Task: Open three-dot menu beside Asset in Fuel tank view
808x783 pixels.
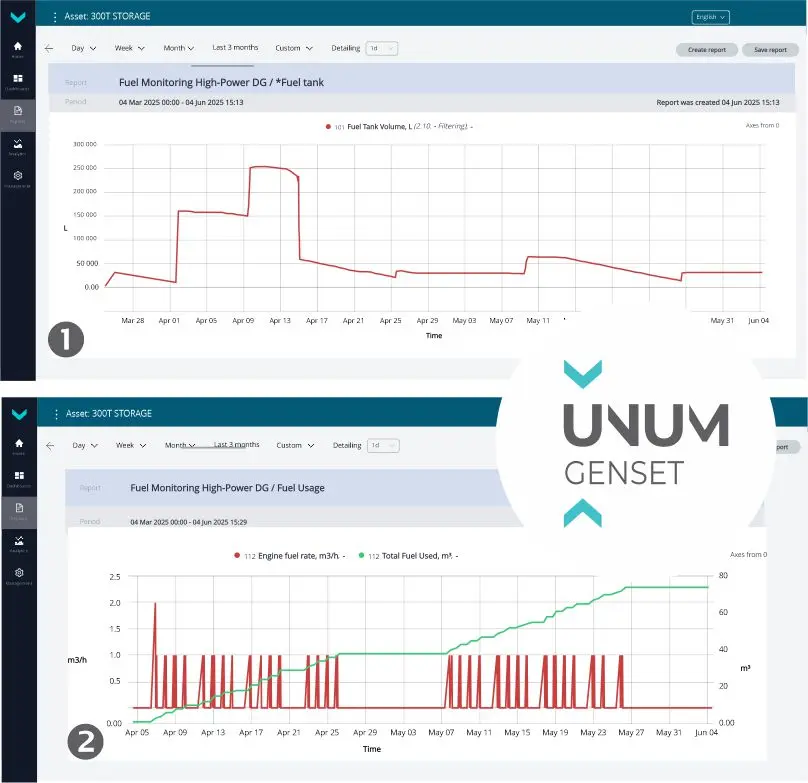Action: 54,17
